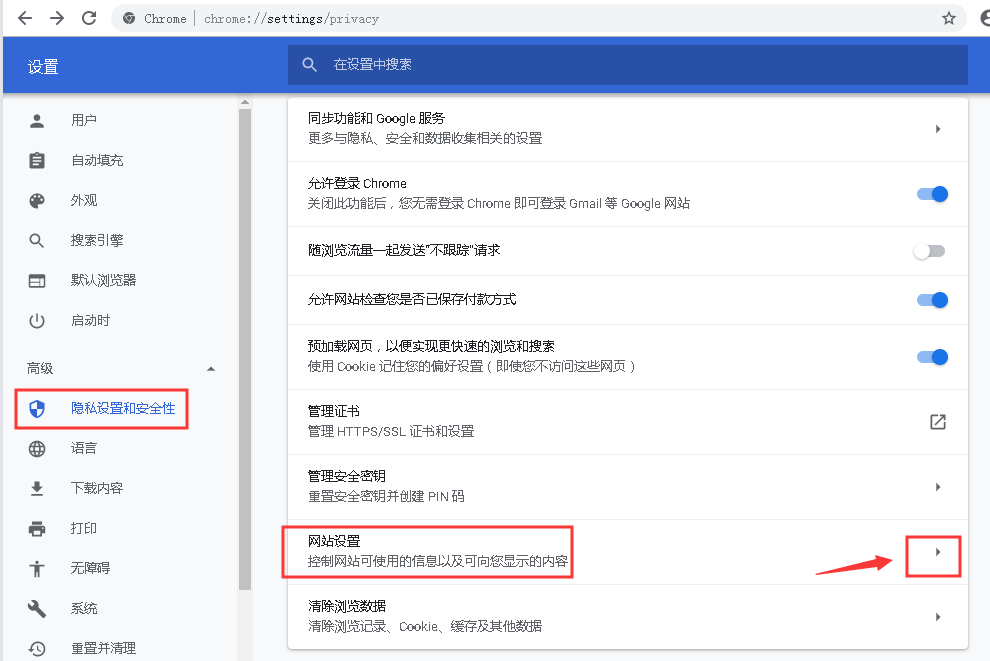The width and height of the screenshot is (990, 661).
Task: Click the magnifier icon beside 搜索引擎
Action: click(x=37, y=241)
